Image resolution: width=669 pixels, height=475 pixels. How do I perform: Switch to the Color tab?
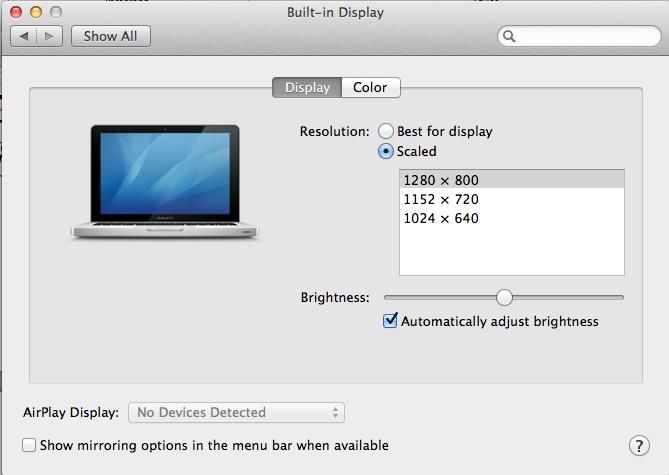click(x=370, y=87)
